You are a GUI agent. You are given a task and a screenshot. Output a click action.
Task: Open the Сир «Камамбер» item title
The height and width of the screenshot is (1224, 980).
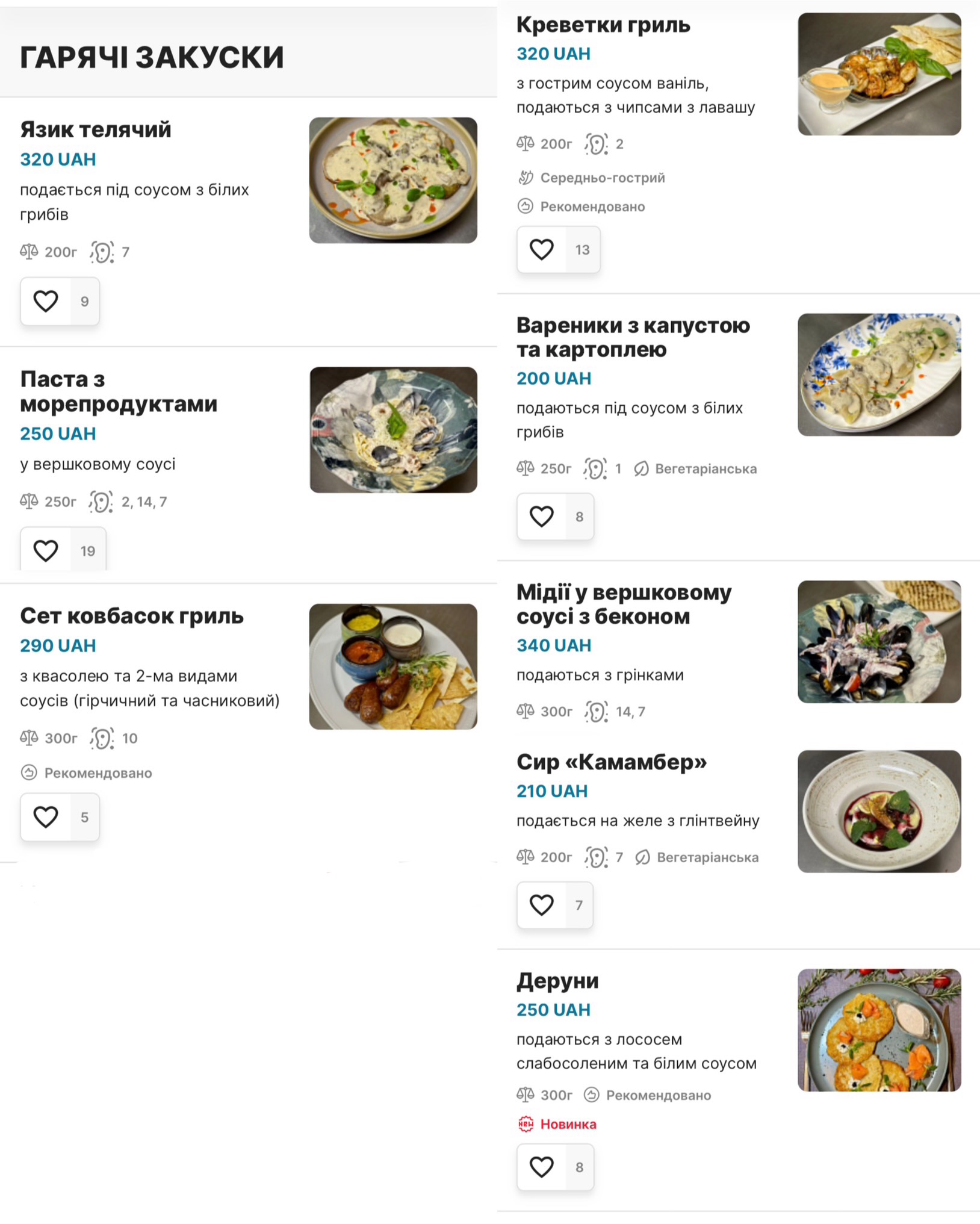(x=612, y=762)
